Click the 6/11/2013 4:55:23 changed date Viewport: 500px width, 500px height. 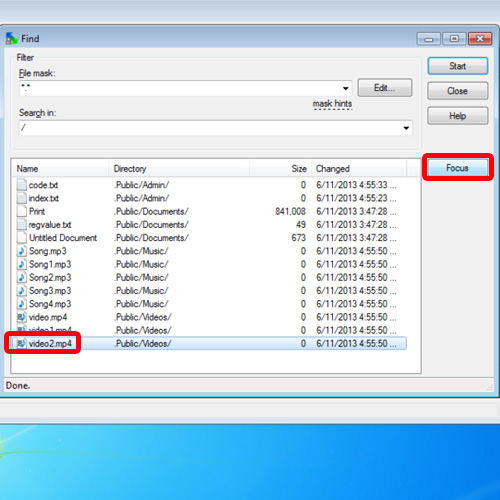point(356,198)
